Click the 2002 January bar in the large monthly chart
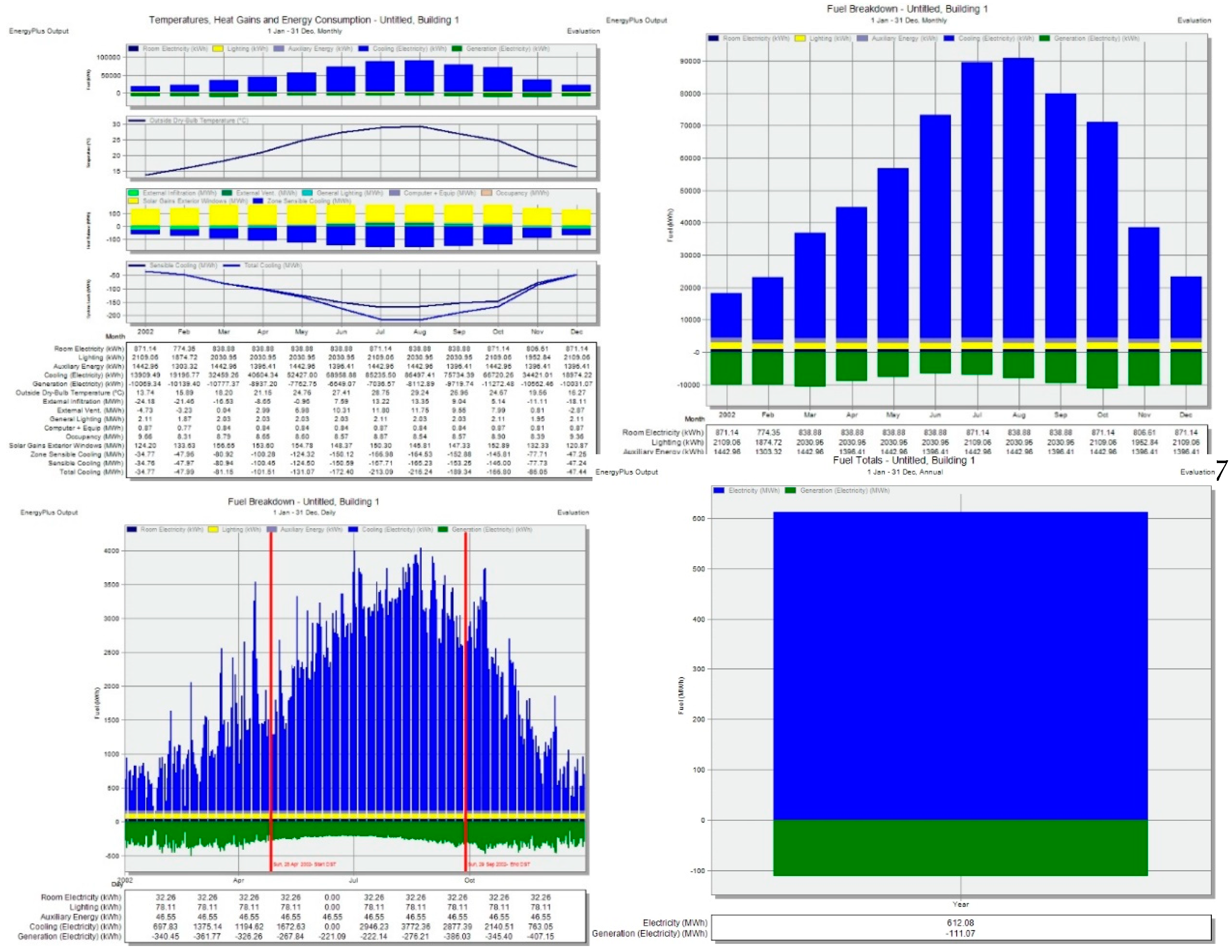 pyautogui.click(x=726, y=316)
